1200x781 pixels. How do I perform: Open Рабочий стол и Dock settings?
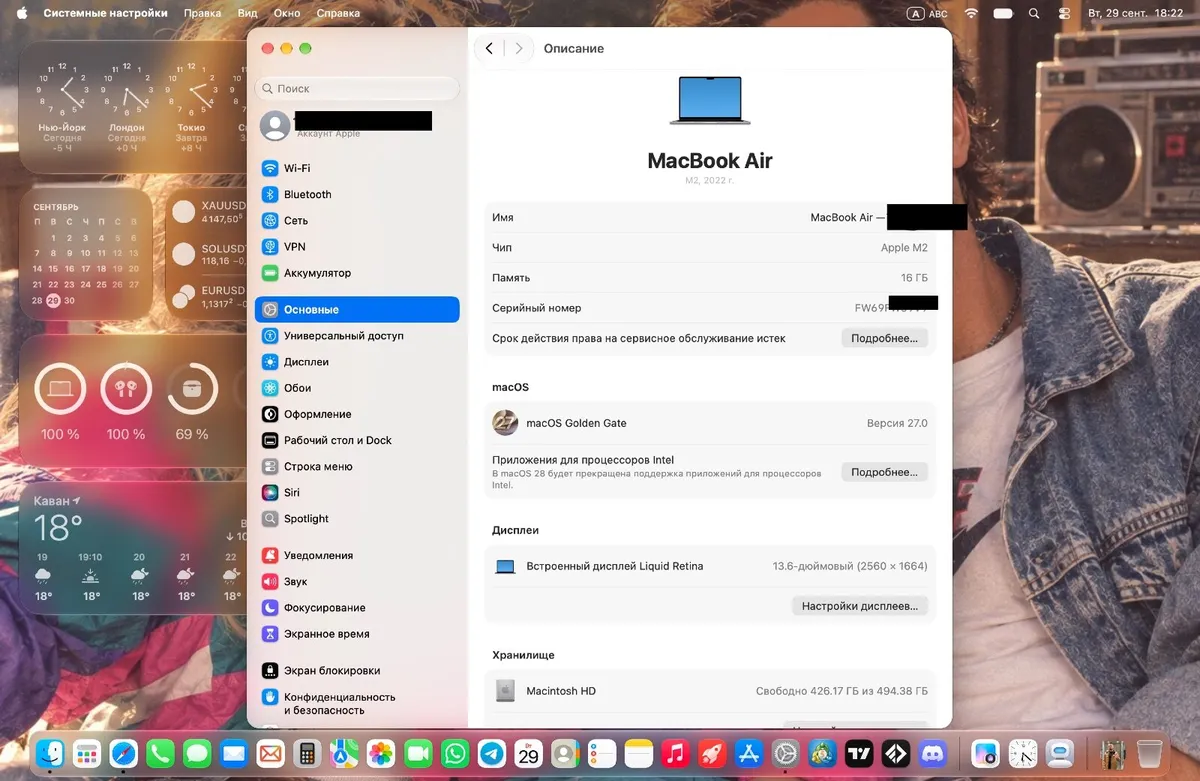[357, 440]
